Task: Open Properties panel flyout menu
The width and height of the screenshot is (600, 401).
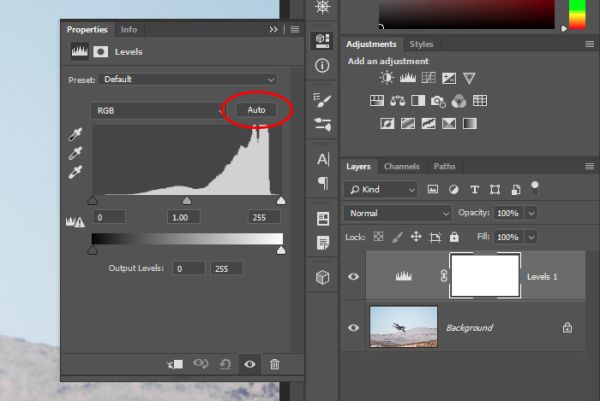Action: coord(295,29)
